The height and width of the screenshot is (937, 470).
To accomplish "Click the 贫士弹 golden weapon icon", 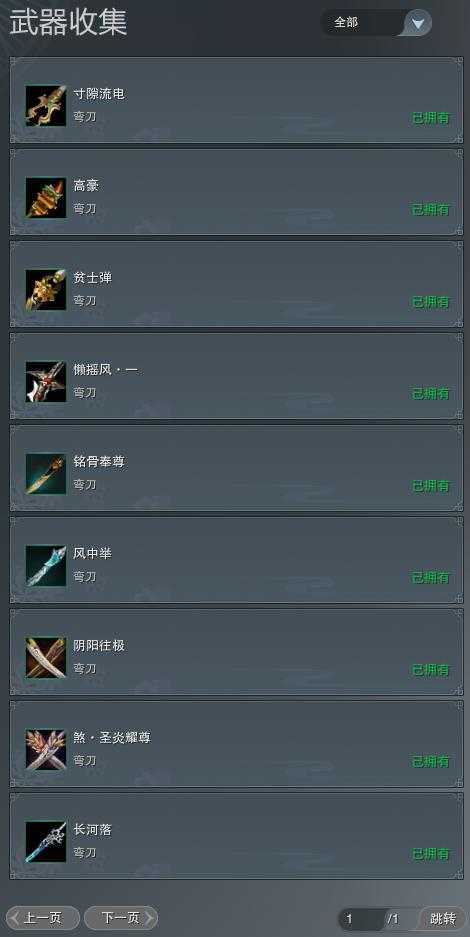I will pyautogui.click(x=46, y=290).
